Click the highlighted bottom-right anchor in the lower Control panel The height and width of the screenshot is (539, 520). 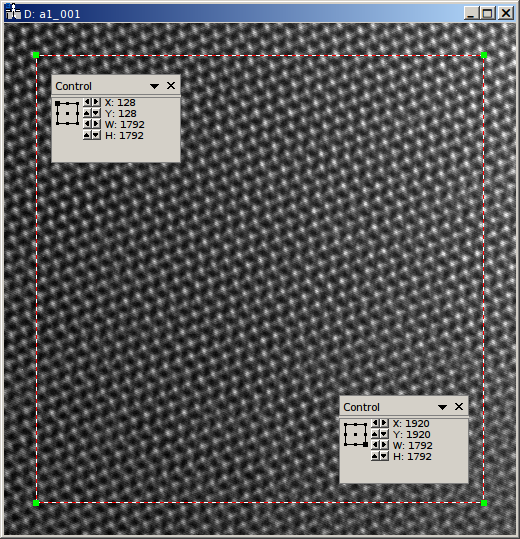pyautogui.click(x=365, y=444)
